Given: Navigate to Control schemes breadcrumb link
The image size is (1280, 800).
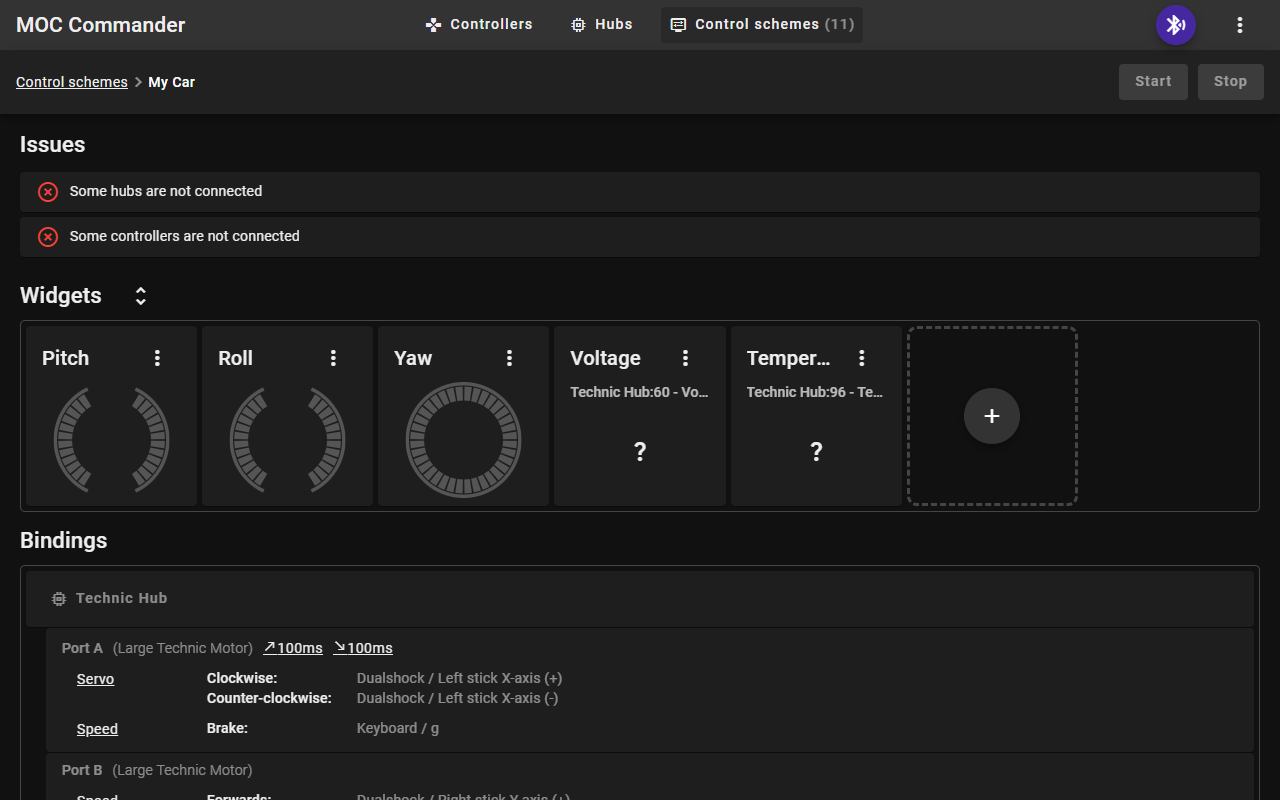Looking at the screenshot, I should tap(72, 82).
